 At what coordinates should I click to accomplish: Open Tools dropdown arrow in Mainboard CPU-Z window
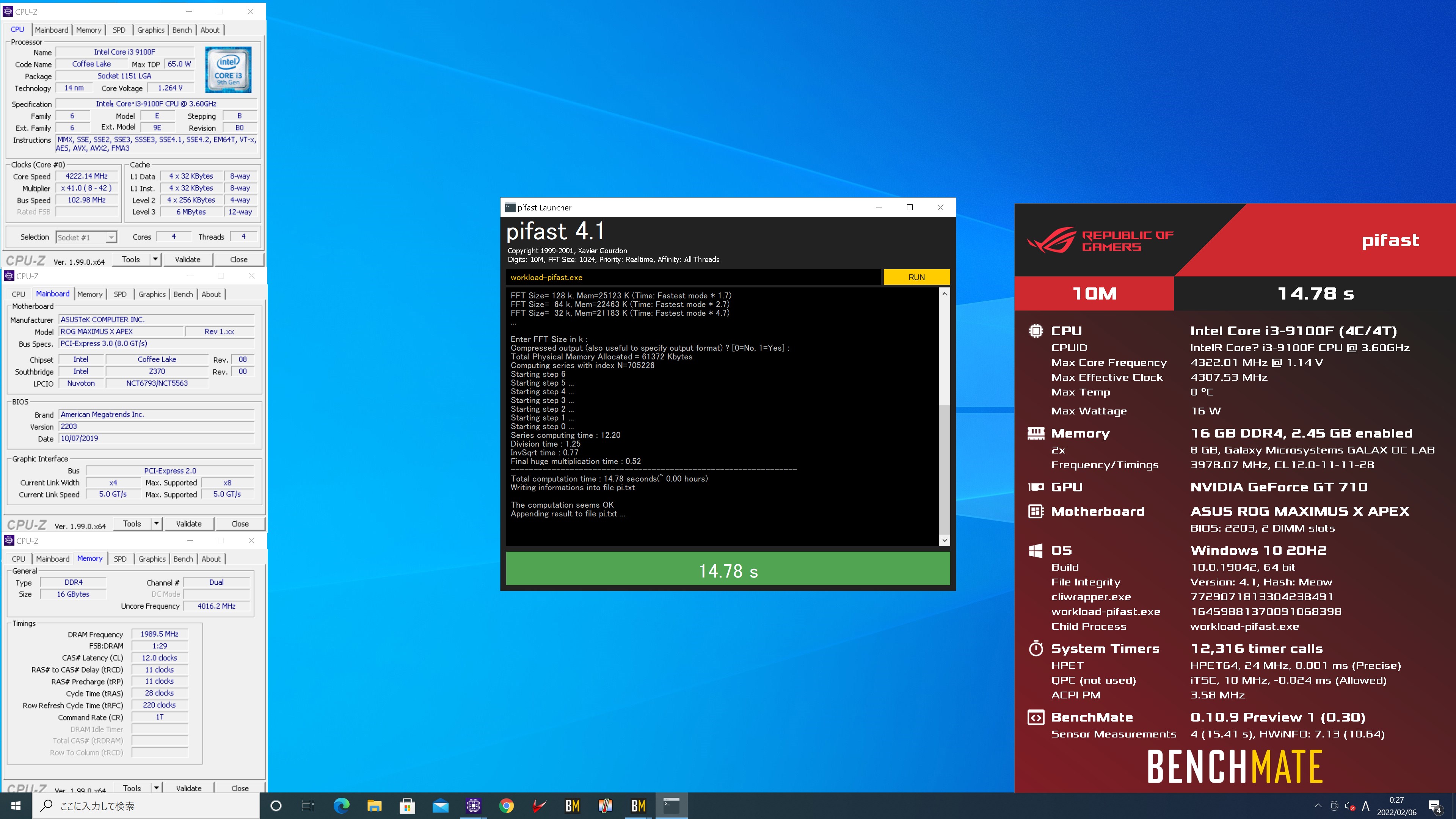pos(157,523)
